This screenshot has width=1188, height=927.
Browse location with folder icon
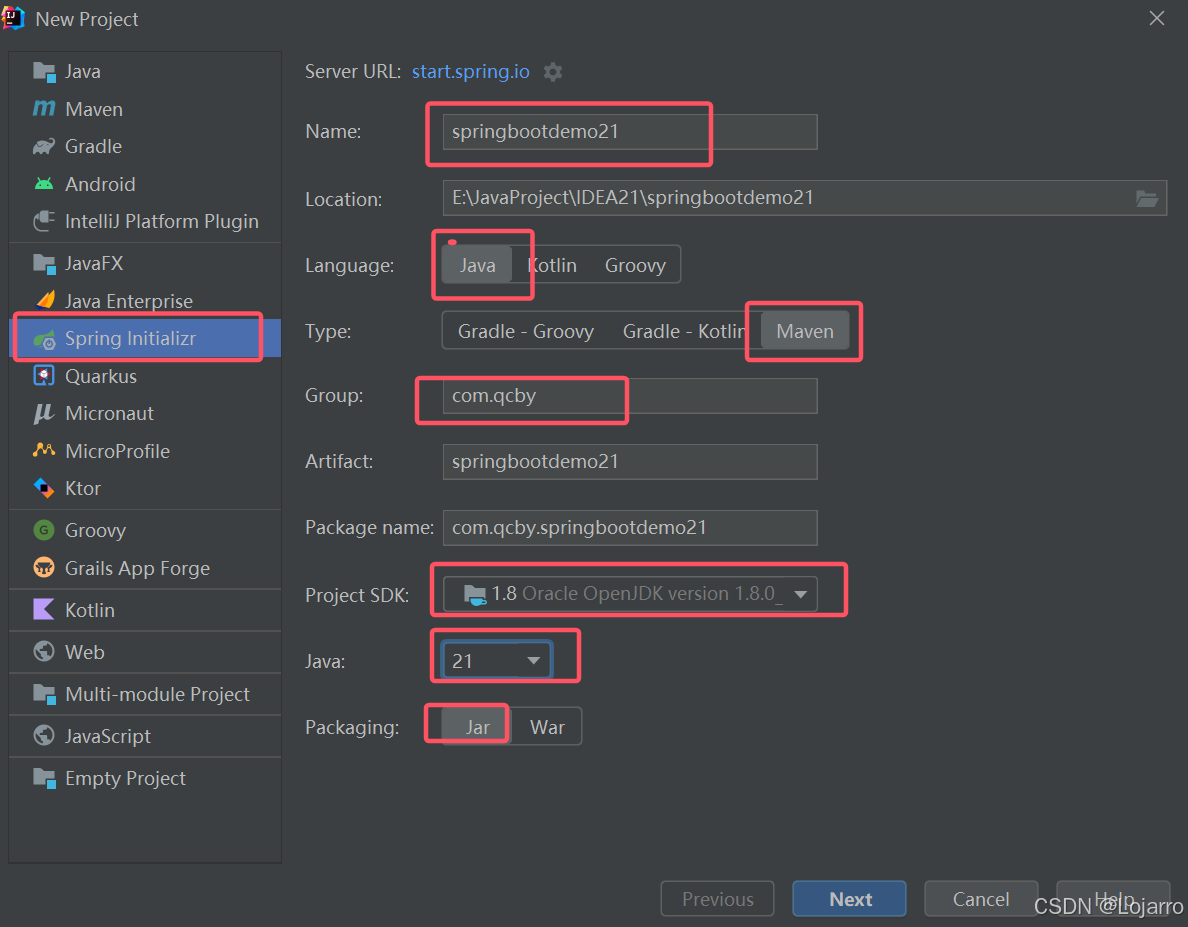click(1146, 198)
